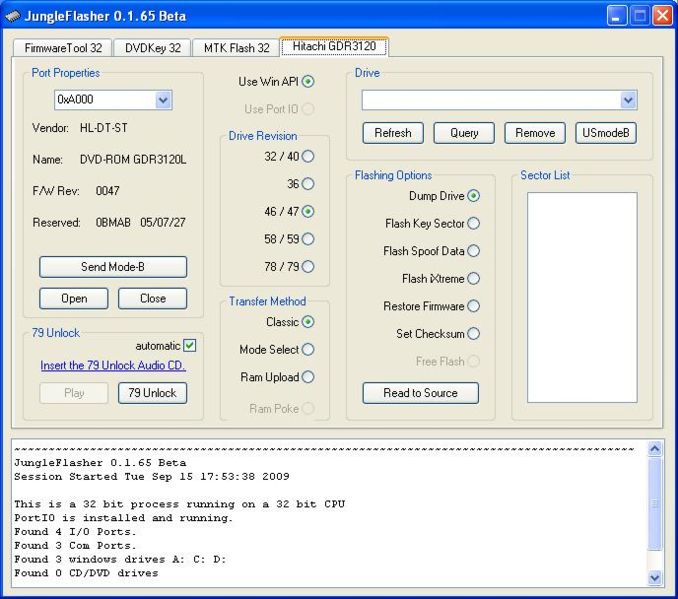Click the Read to Source button
Screen dimensions: 678x599
point(420,393)
